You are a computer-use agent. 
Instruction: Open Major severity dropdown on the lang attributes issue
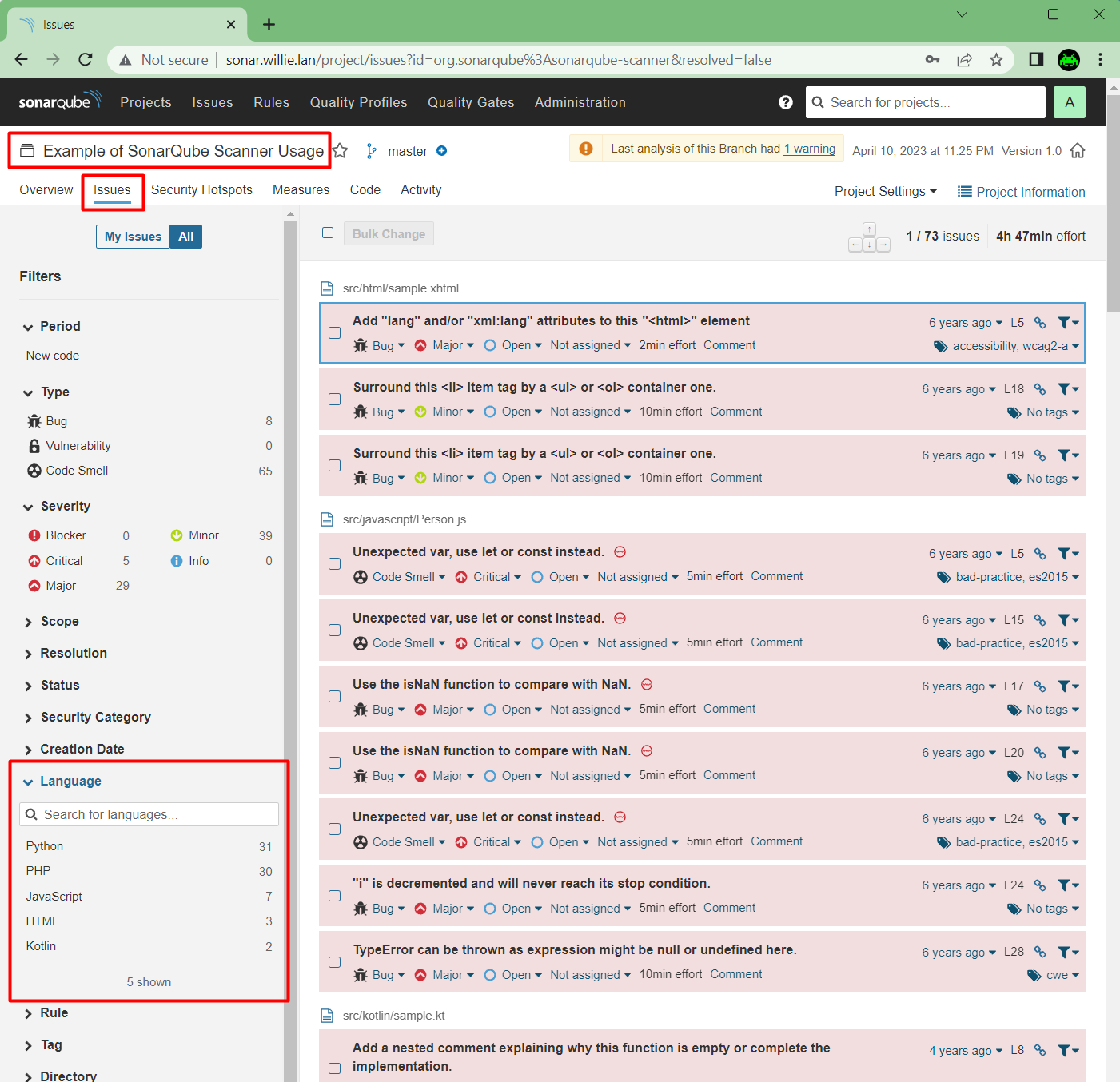(x=444, y=345)
